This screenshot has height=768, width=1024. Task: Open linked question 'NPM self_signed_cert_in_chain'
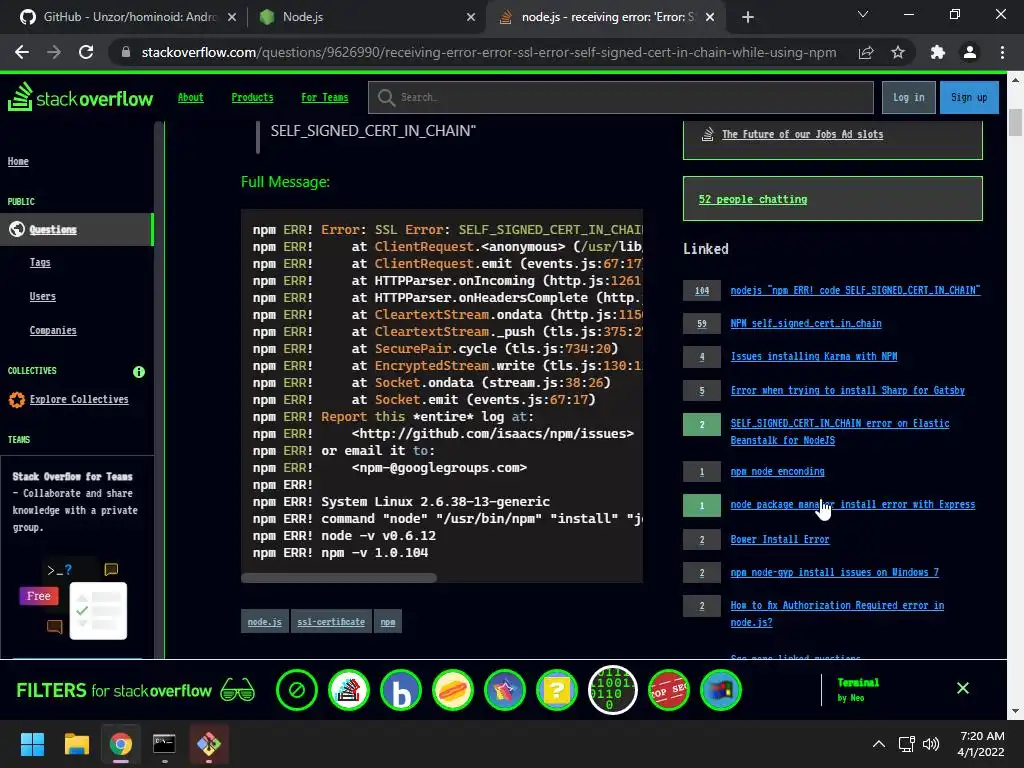click(x=806, y=323)
